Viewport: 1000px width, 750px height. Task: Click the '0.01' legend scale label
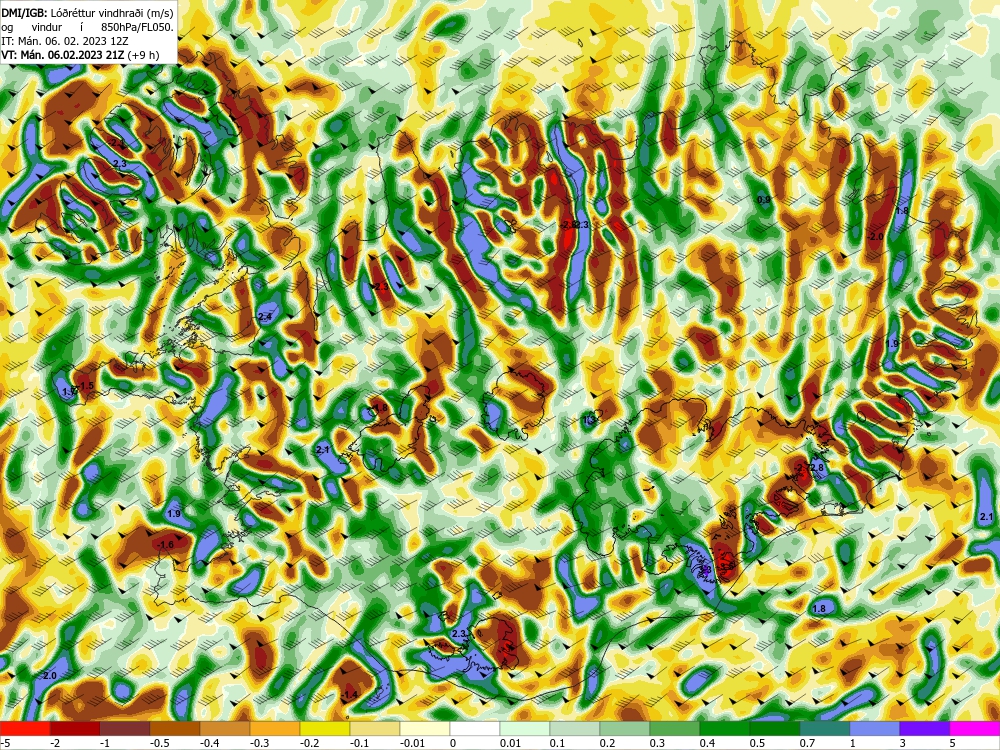[x=510, y=743]
